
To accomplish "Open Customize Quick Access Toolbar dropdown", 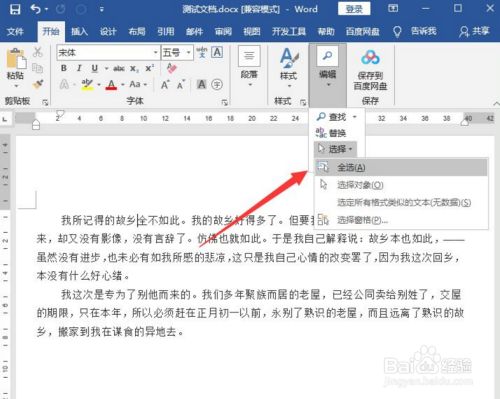I will [102, 9].
